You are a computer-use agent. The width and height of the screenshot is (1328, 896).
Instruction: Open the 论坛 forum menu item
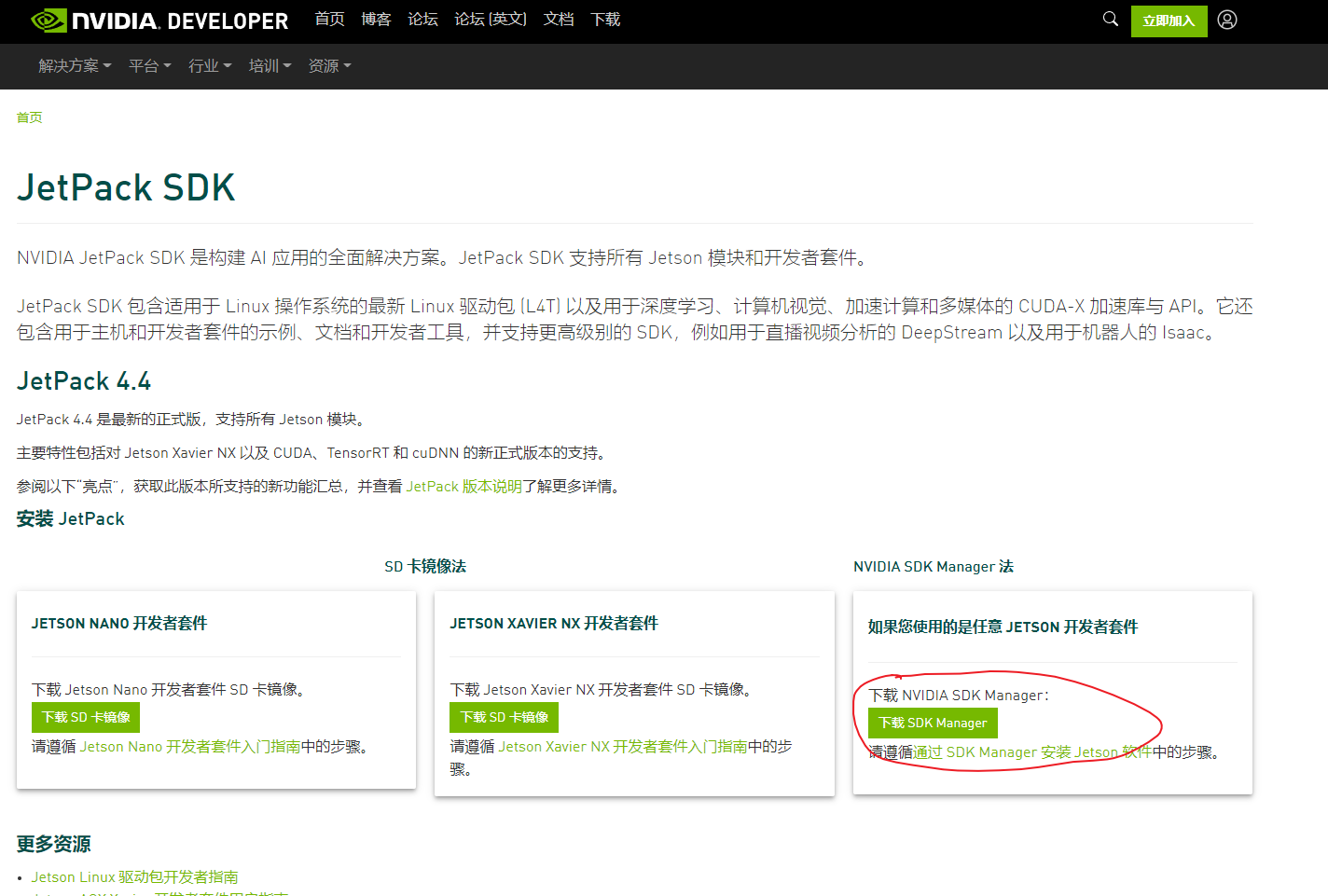[422, 20]
